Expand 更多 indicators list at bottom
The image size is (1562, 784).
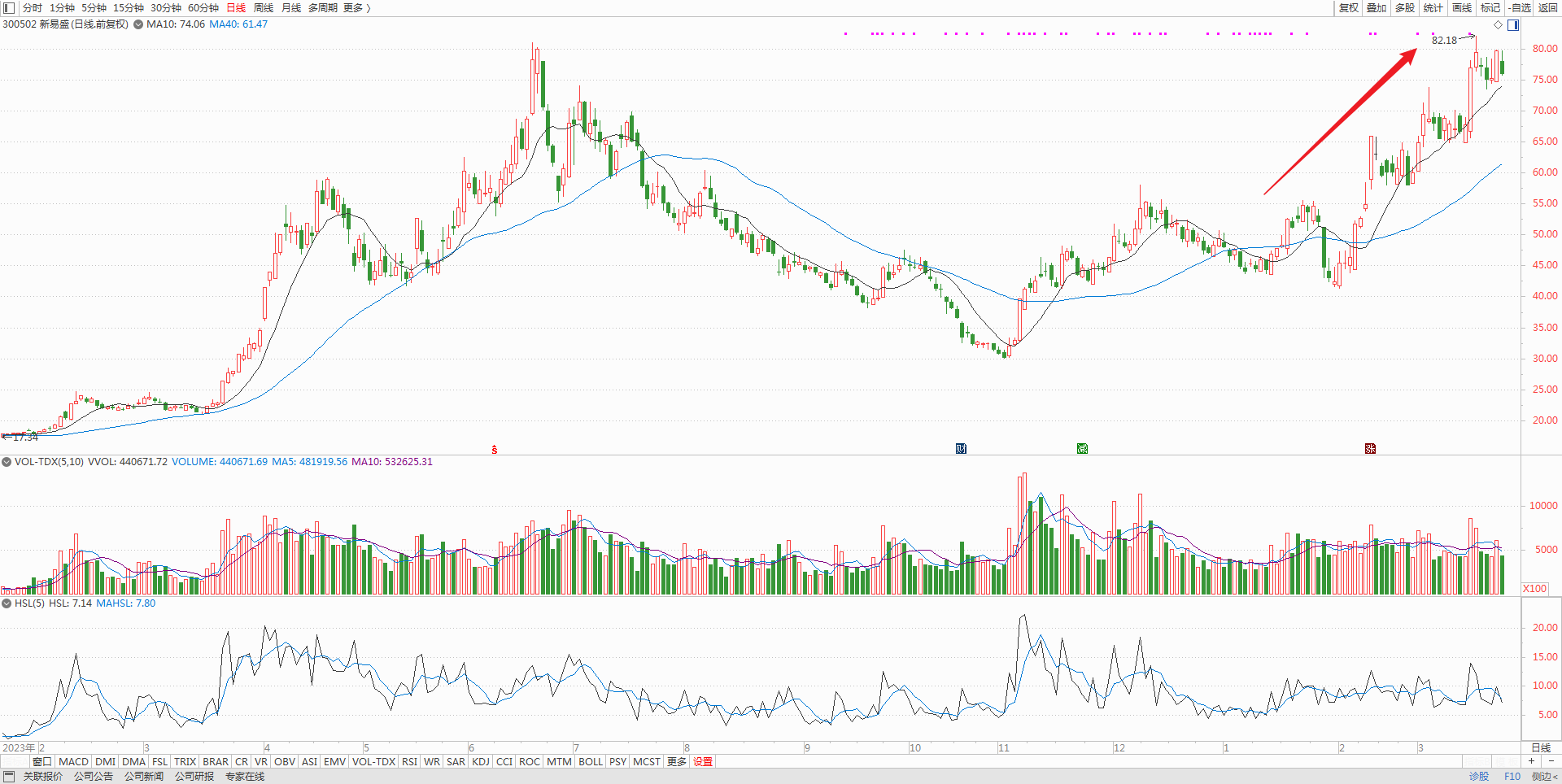[677, 762]
